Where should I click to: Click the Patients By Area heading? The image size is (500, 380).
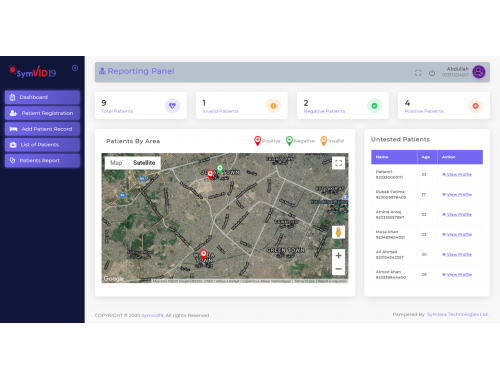[x=133, y=141]
